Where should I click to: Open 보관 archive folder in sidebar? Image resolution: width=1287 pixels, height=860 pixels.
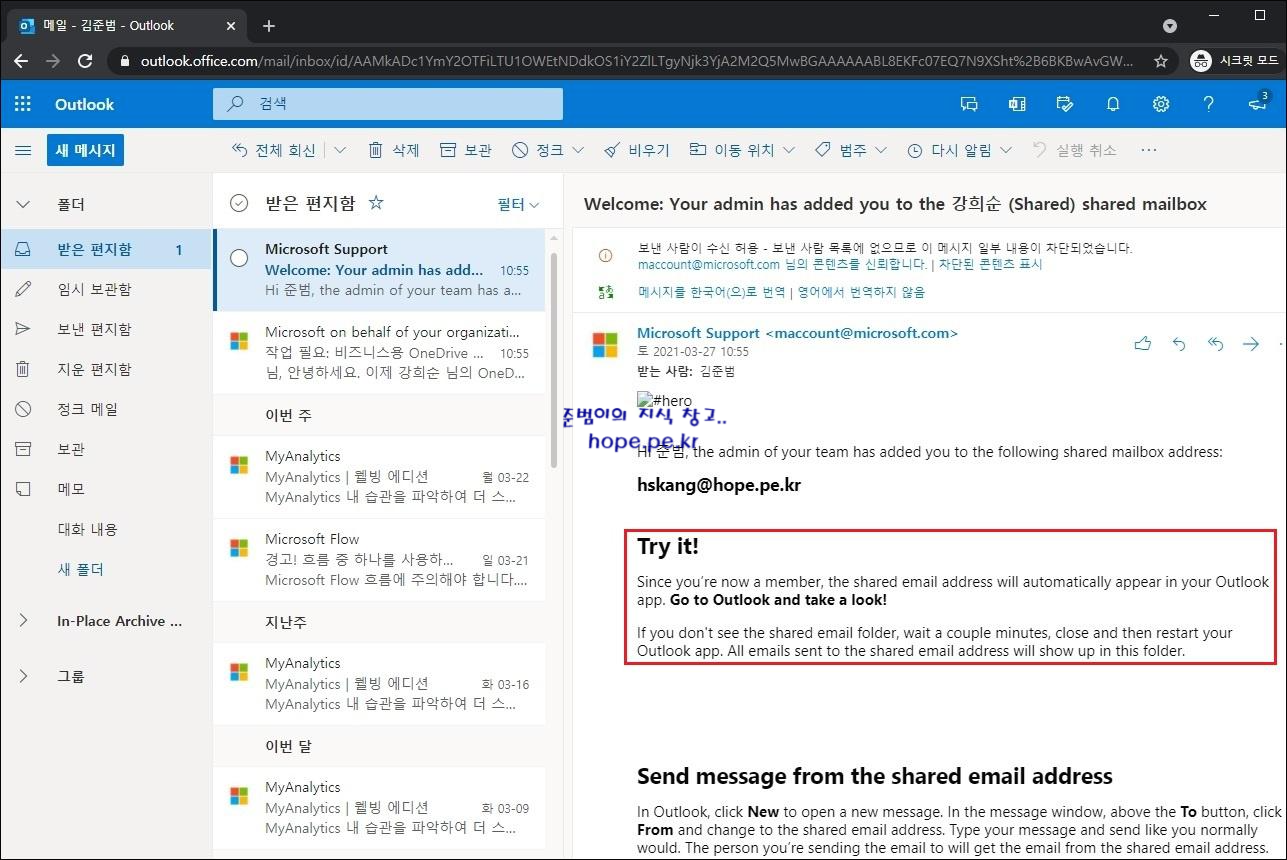click(106, 450)
